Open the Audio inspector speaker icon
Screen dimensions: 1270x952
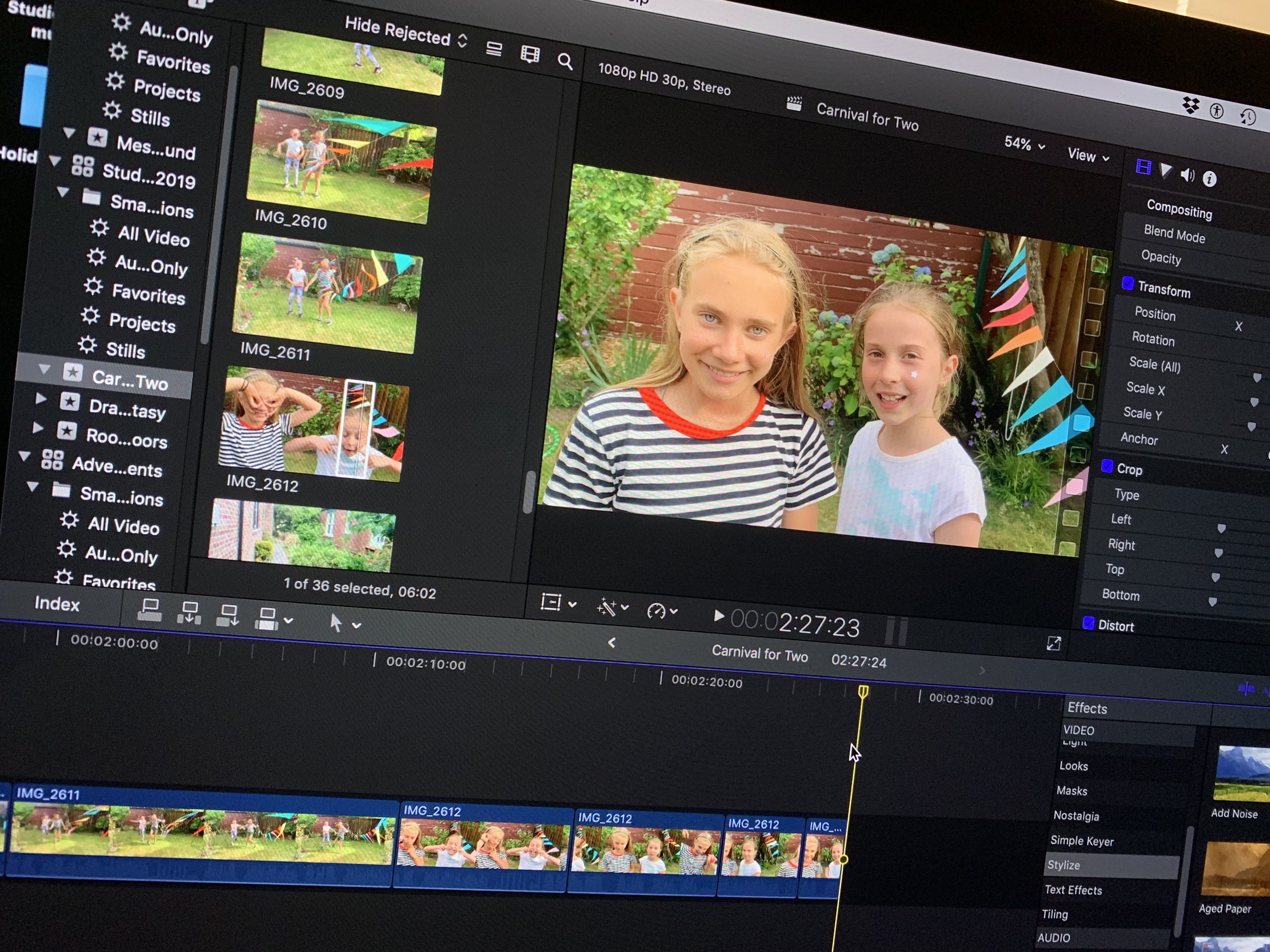[1187, 175]
